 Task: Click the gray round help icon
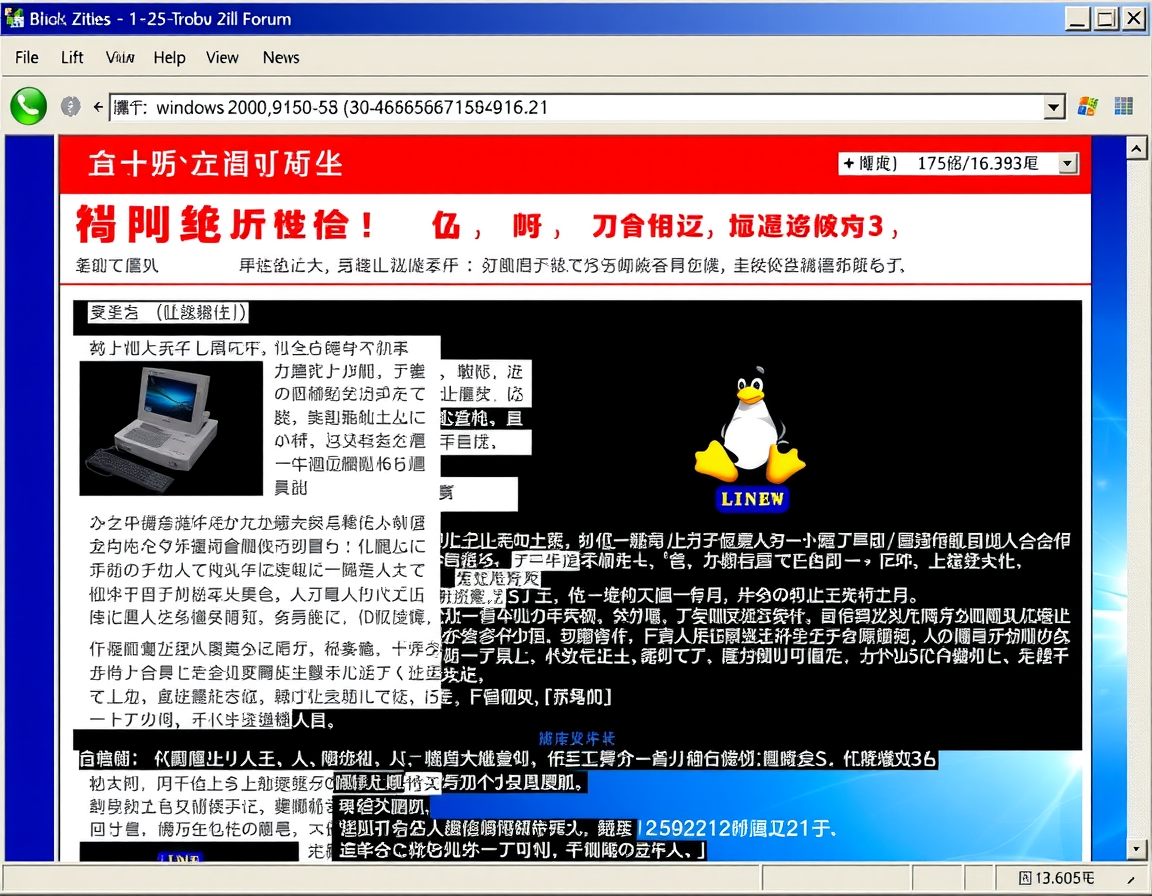(x=70, y=106)
